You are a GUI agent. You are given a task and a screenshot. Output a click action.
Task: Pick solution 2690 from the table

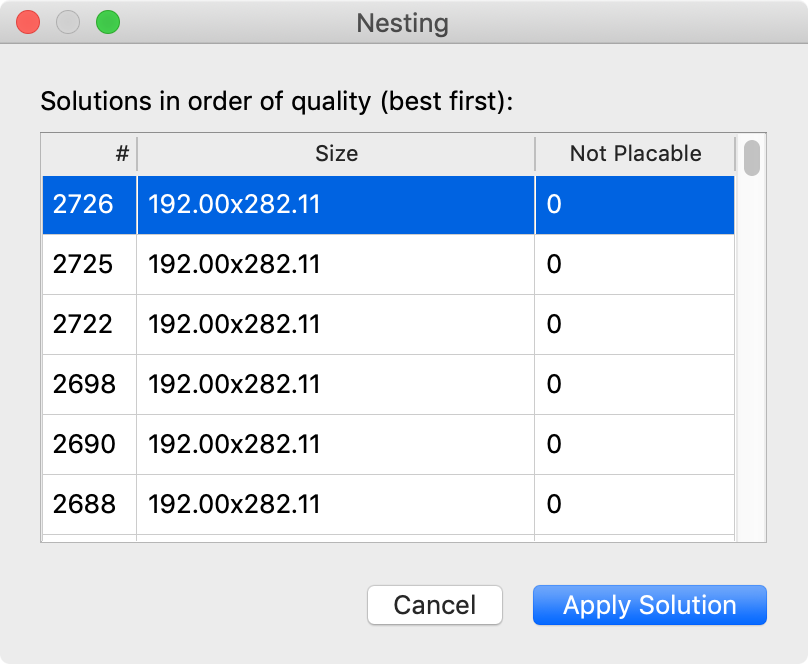[x=84, y=444]
